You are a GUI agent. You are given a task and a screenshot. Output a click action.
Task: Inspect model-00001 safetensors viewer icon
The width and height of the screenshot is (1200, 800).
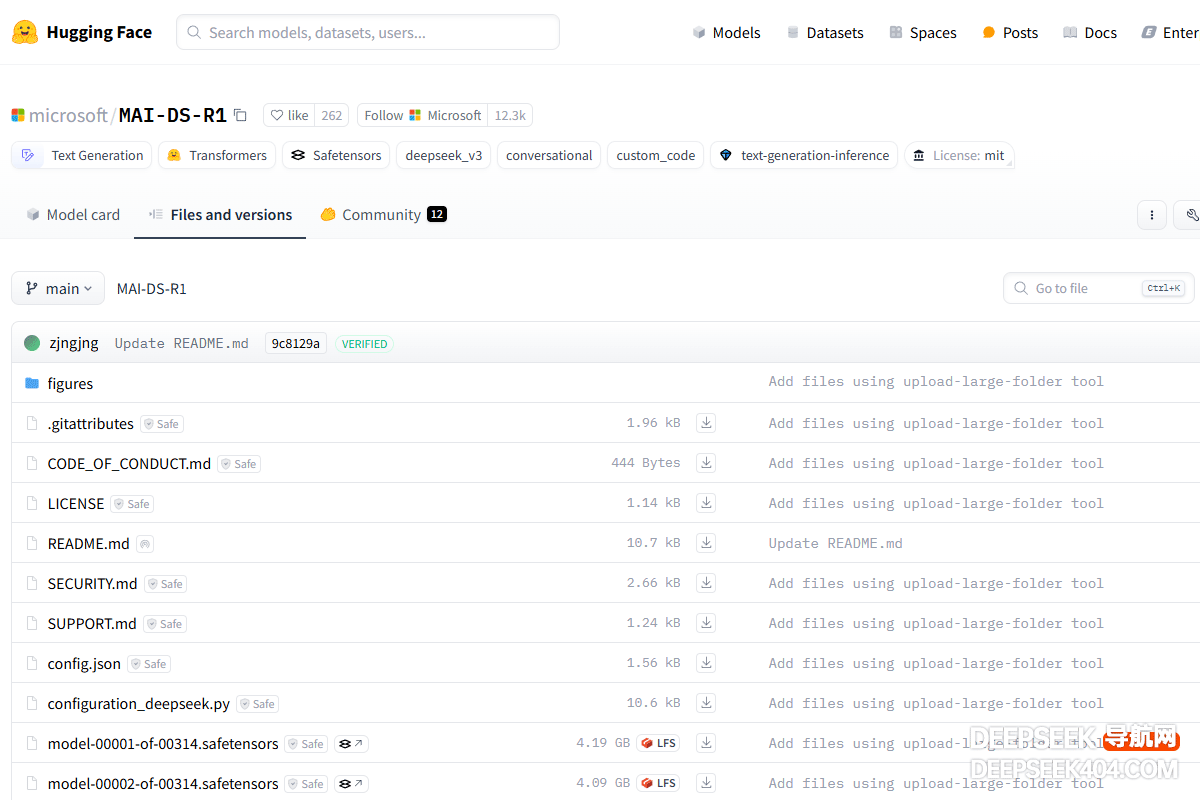pos(351,744)
